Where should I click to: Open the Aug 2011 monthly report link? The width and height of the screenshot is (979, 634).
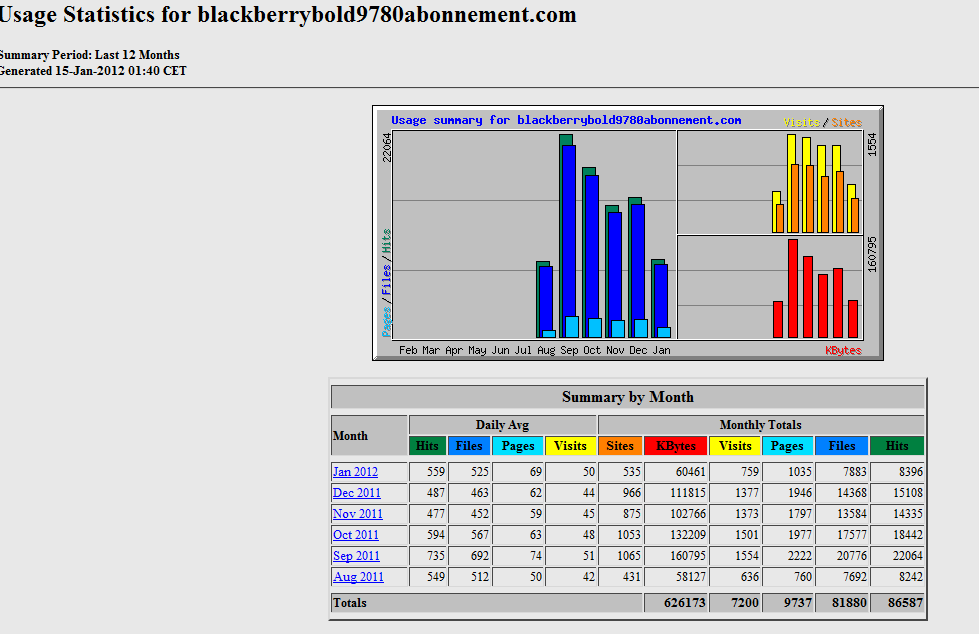click(358, 577)
